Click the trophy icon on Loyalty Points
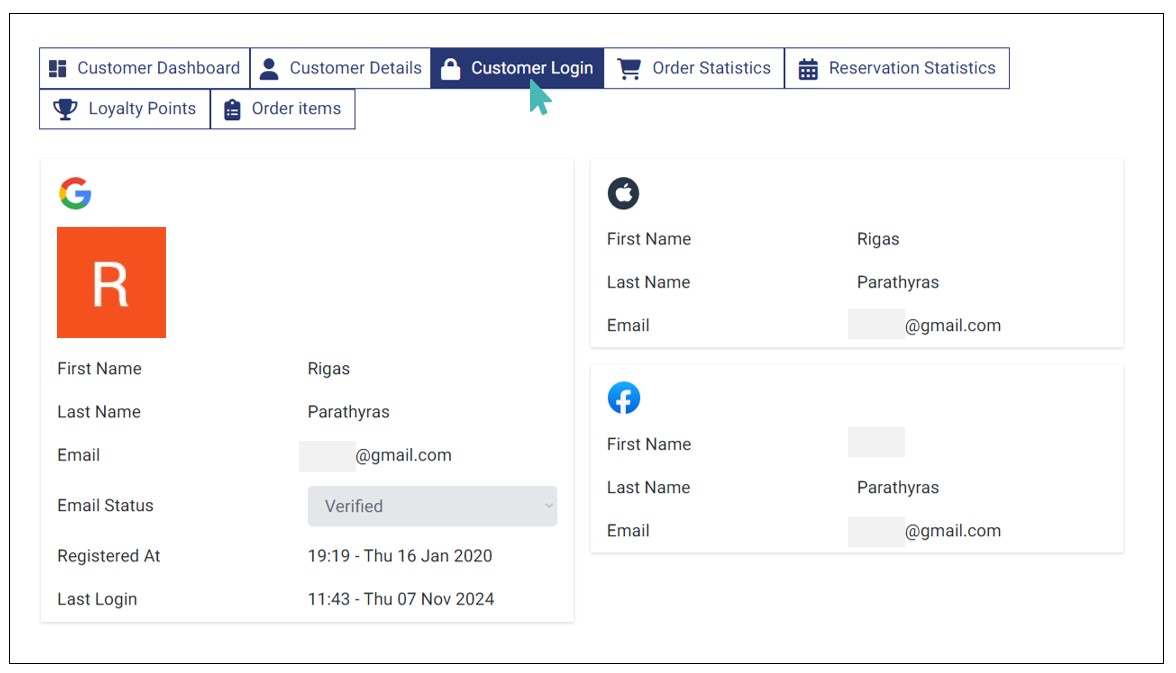The height and width of the screenshot is (673, 1176). tap(65, 109)
